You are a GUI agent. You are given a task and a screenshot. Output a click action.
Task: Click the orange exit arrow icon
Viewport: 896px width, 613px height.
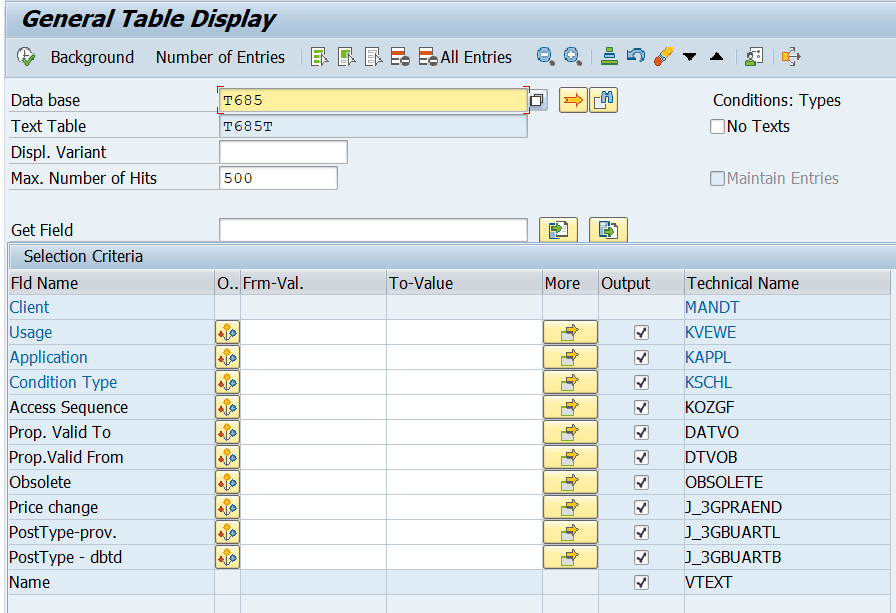pos(791,57)
